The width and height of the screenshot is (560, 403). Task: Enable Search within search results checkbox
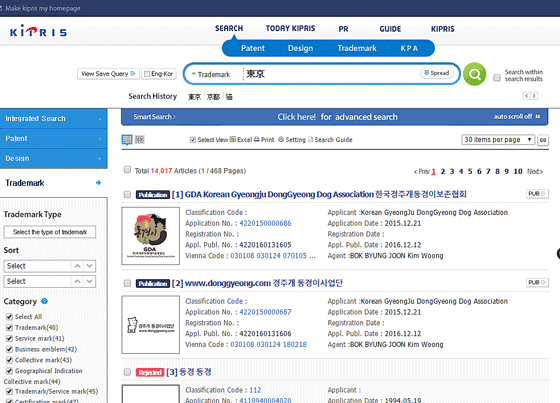(x=497, y=78)
